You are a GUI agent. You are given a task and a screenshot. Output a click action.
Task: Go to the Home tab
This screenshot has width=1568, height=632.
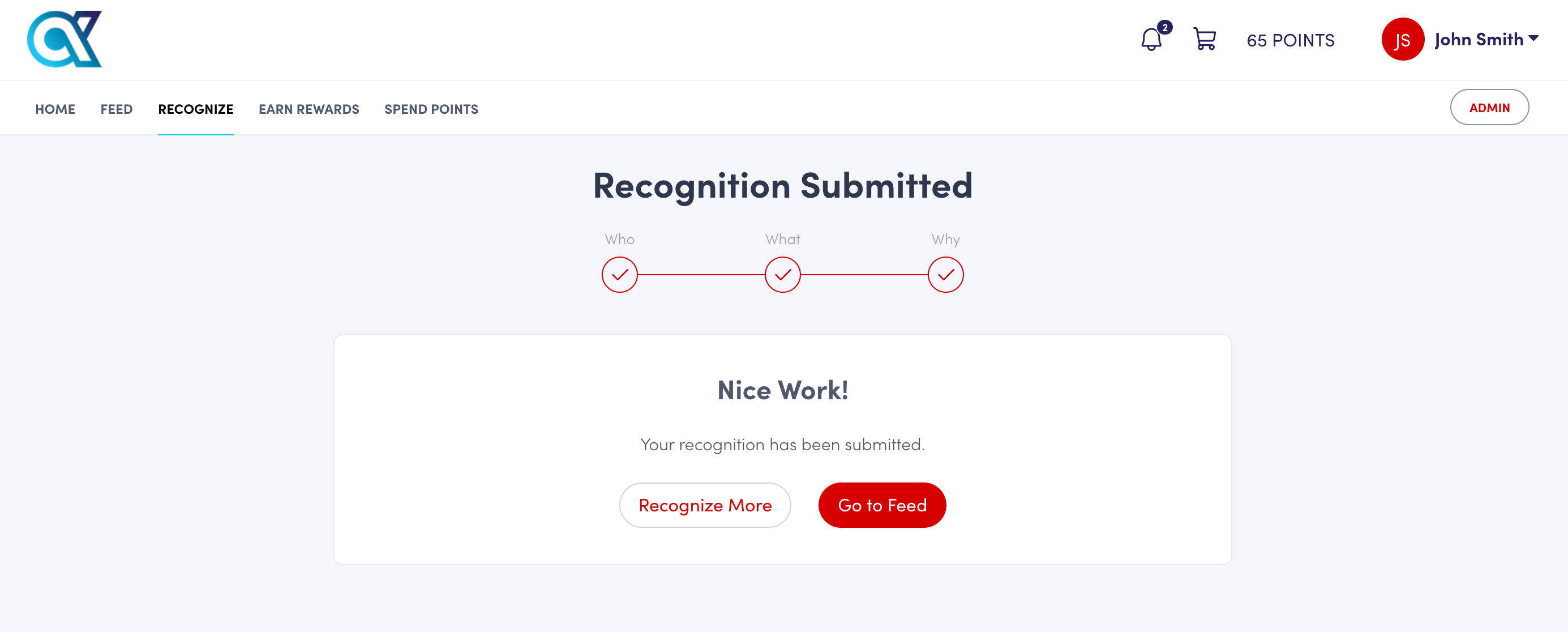[x=55, y=109]
